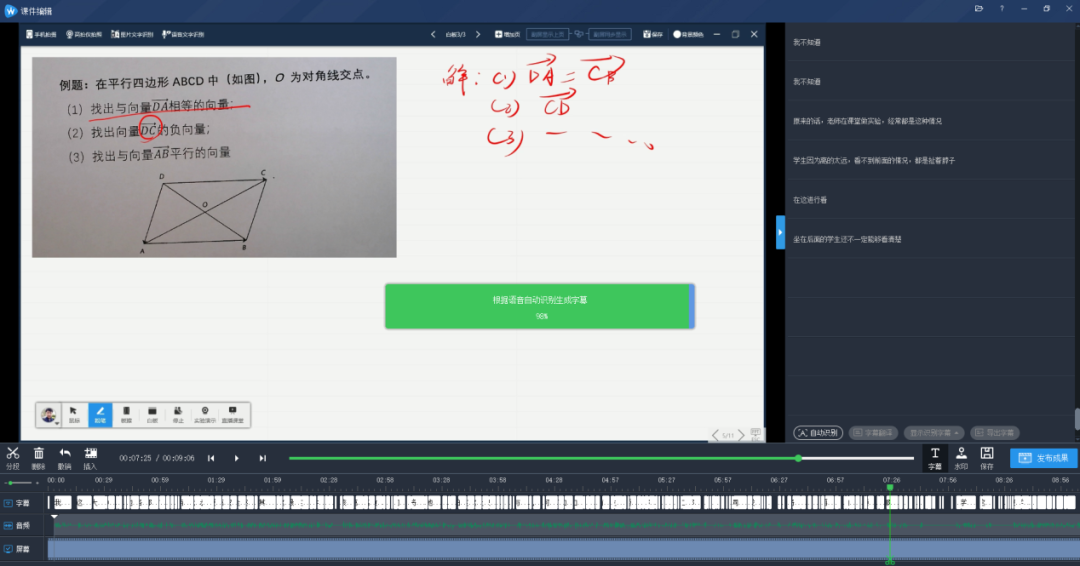Image resolution: width=1080 pixels, height=566 pixels.
Task: Click the 自动识别 auto recognize button
Action: pyautogui.click(x=818, y=433)
